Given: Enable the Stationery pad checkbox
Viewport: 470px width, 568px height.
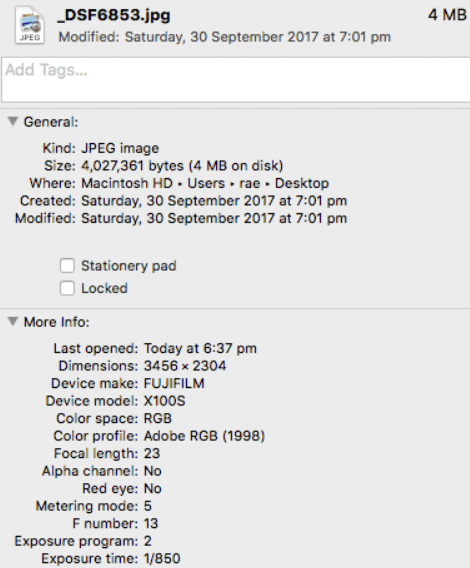Looking at the screenshot, I should 67,266.
